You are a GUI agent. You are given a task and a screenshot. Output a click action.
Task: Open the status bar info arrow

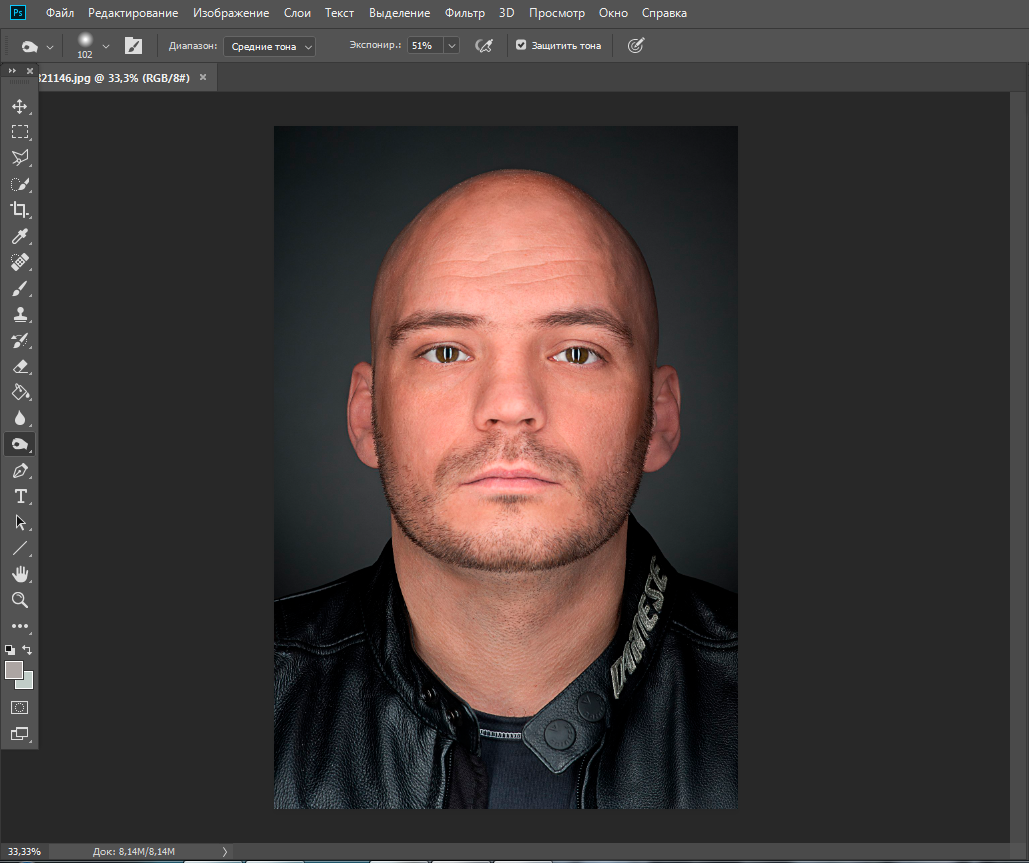point(224,851)
